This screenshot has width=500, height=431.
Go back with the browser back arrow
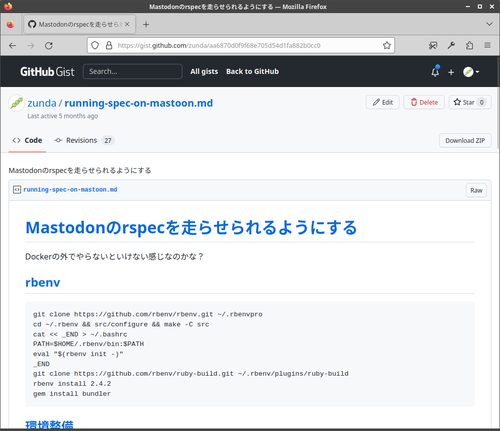tap(13, 46)
